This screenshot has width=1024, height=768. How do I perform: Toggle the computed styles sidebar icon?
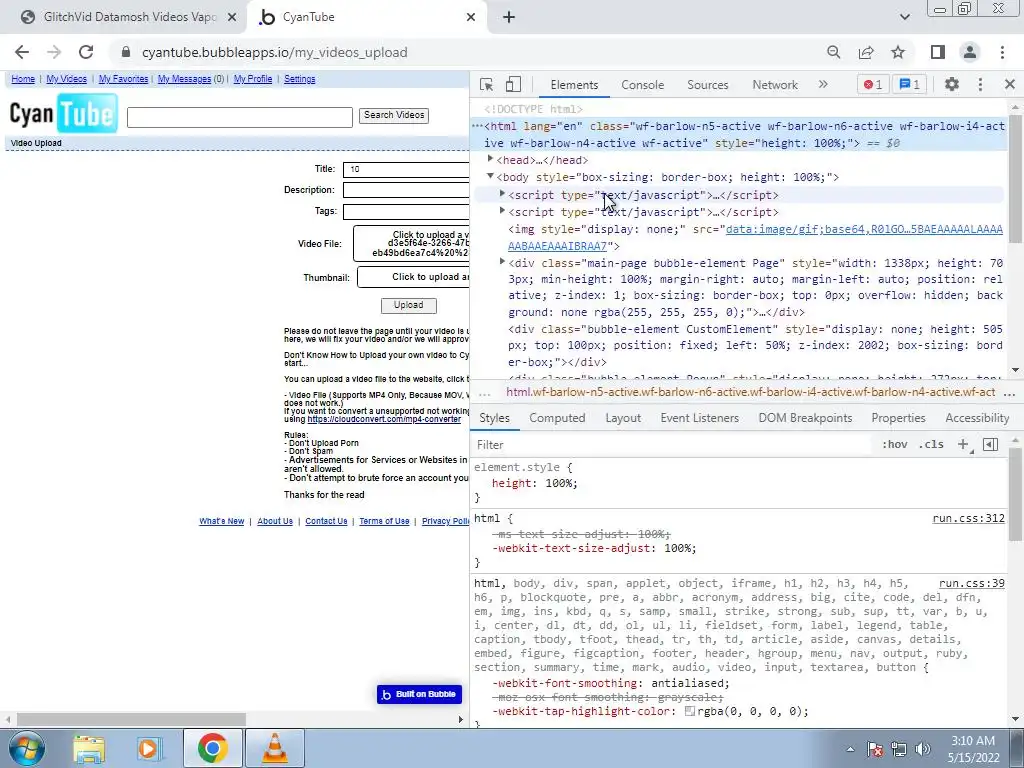coord(991,445)
